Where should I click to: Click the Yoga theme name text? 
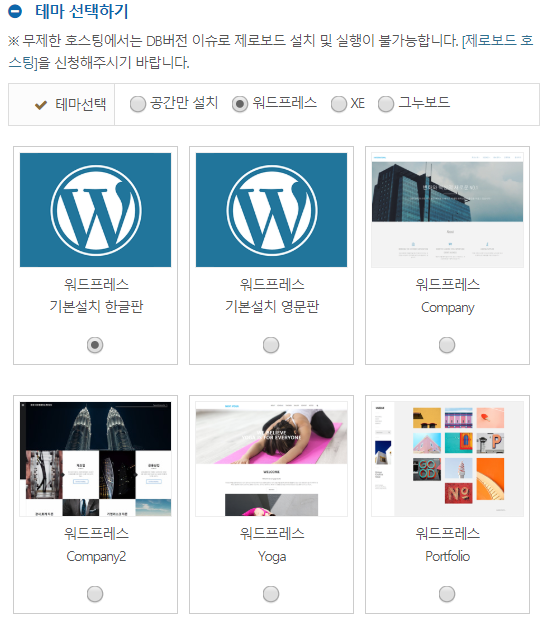tap(272, 556)
